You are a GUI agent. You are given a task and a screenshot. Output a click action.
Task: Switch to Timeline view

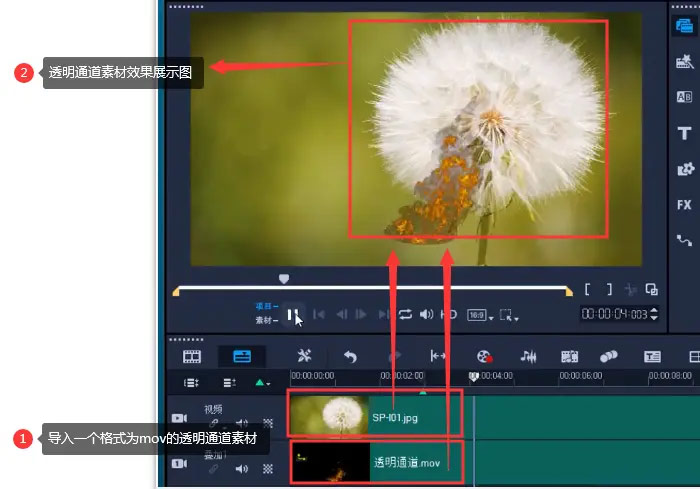(242, 356)
